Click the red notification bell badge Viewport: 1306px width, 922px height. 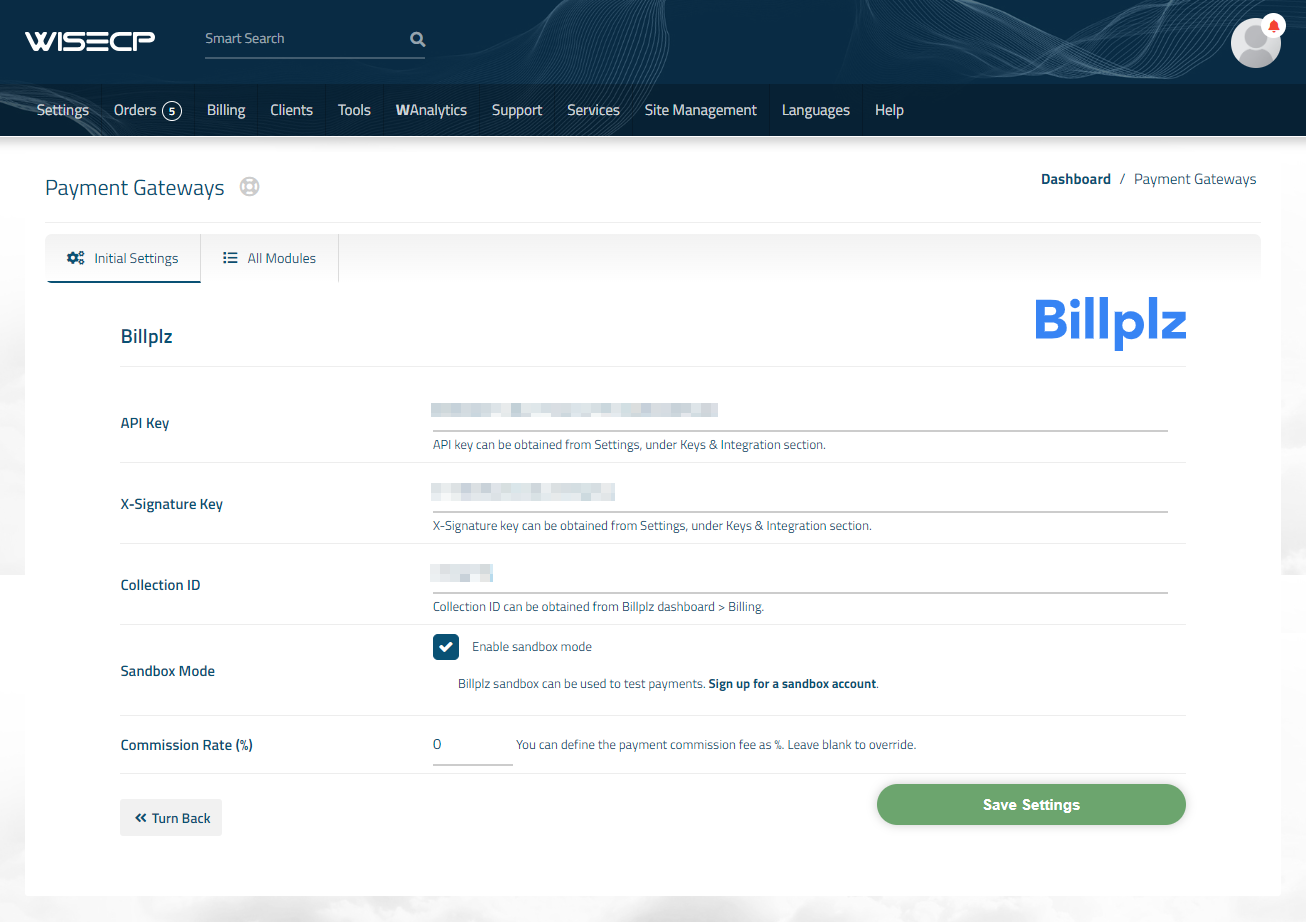click(x=1273, y=26)
